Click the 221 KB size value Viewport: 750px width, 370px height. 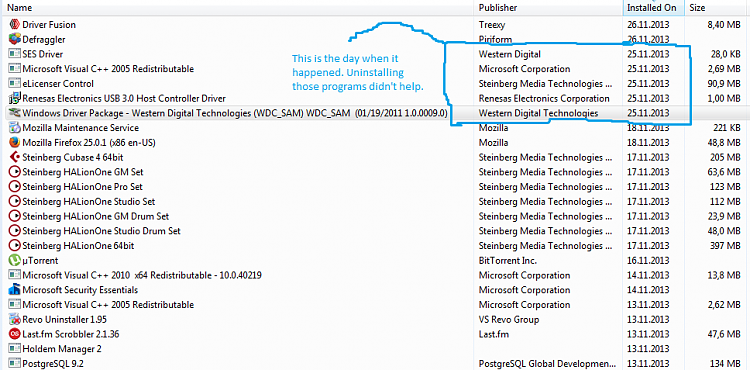(x=728, y=128)
